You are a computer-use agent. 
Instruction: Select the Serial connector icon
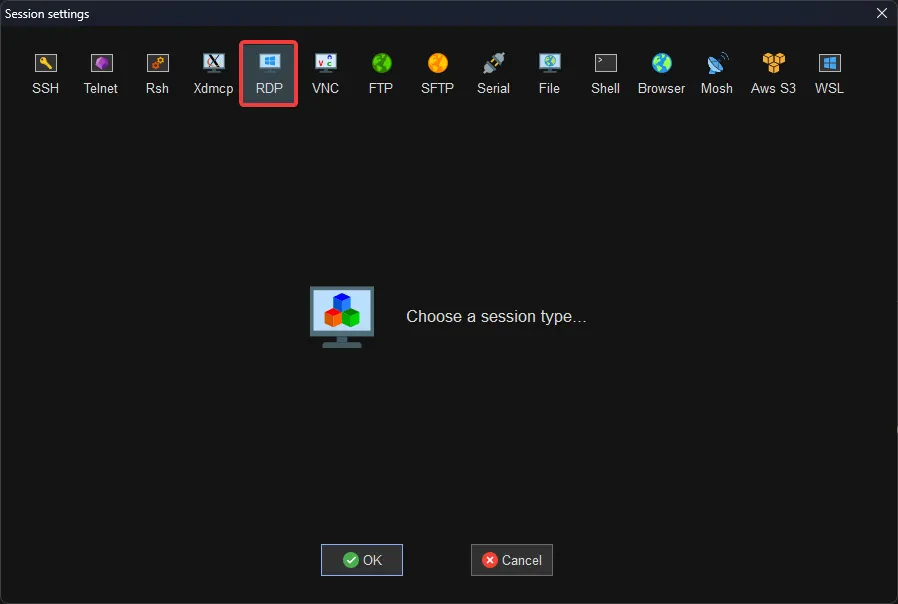pos(493,74)
